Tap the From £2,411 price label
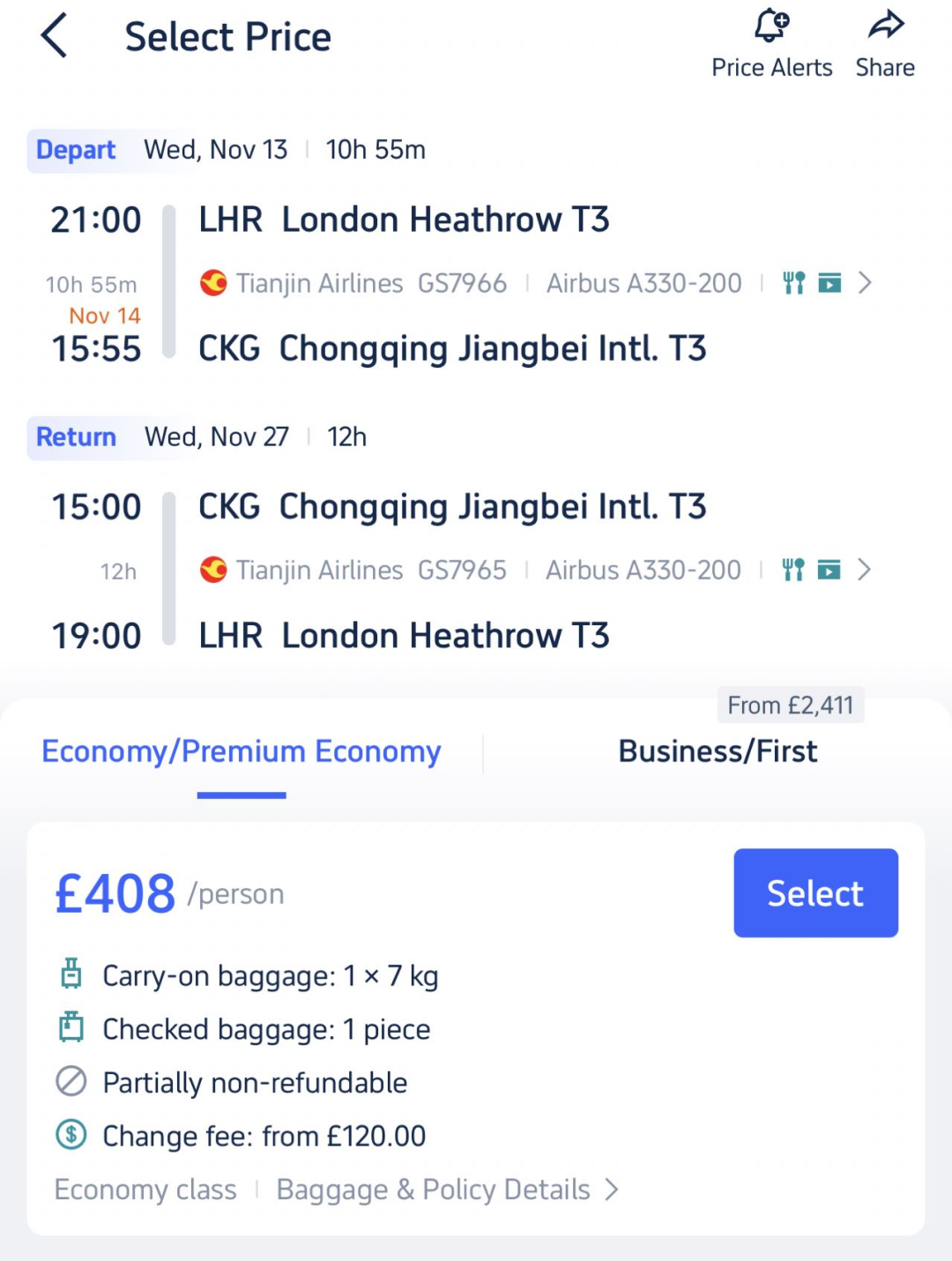 791,705
